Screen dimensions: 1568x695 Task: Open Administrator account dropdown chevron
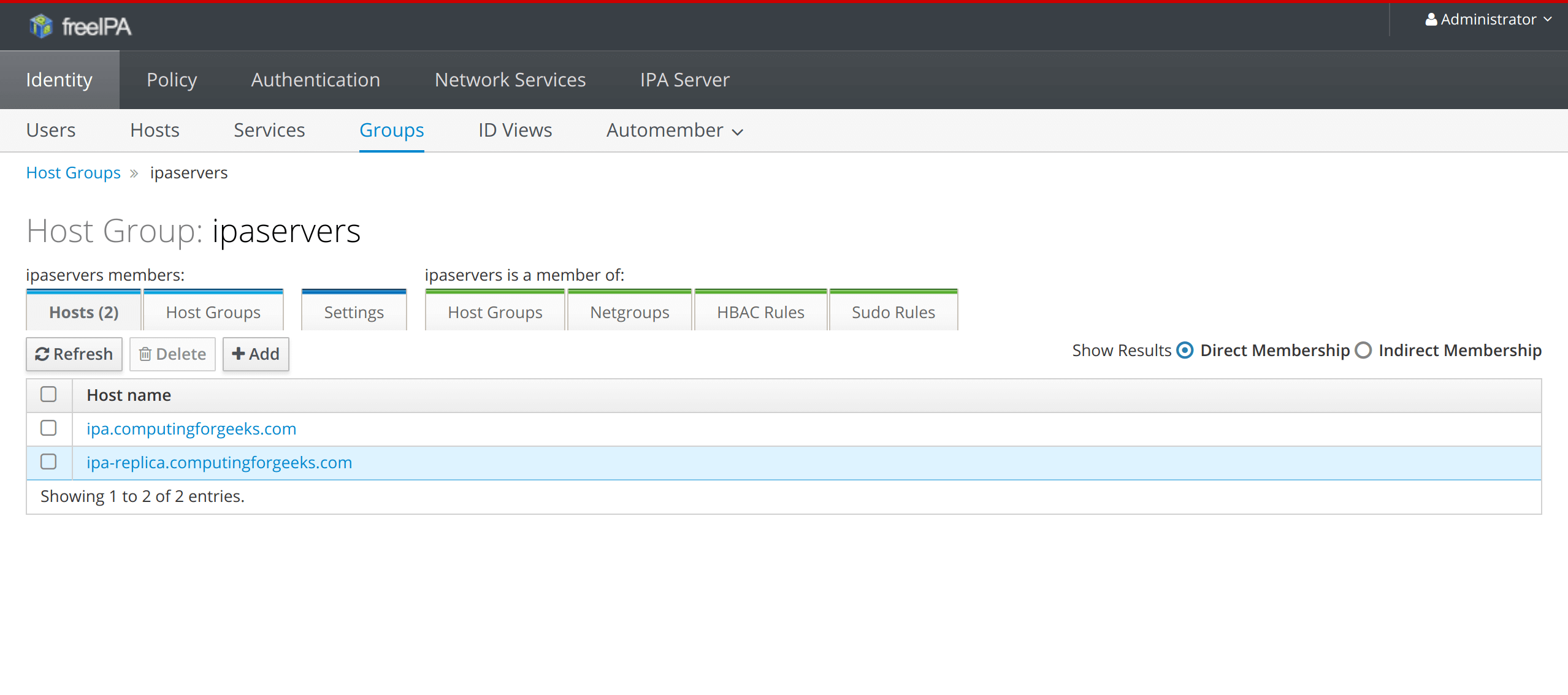coord(1548,20)
